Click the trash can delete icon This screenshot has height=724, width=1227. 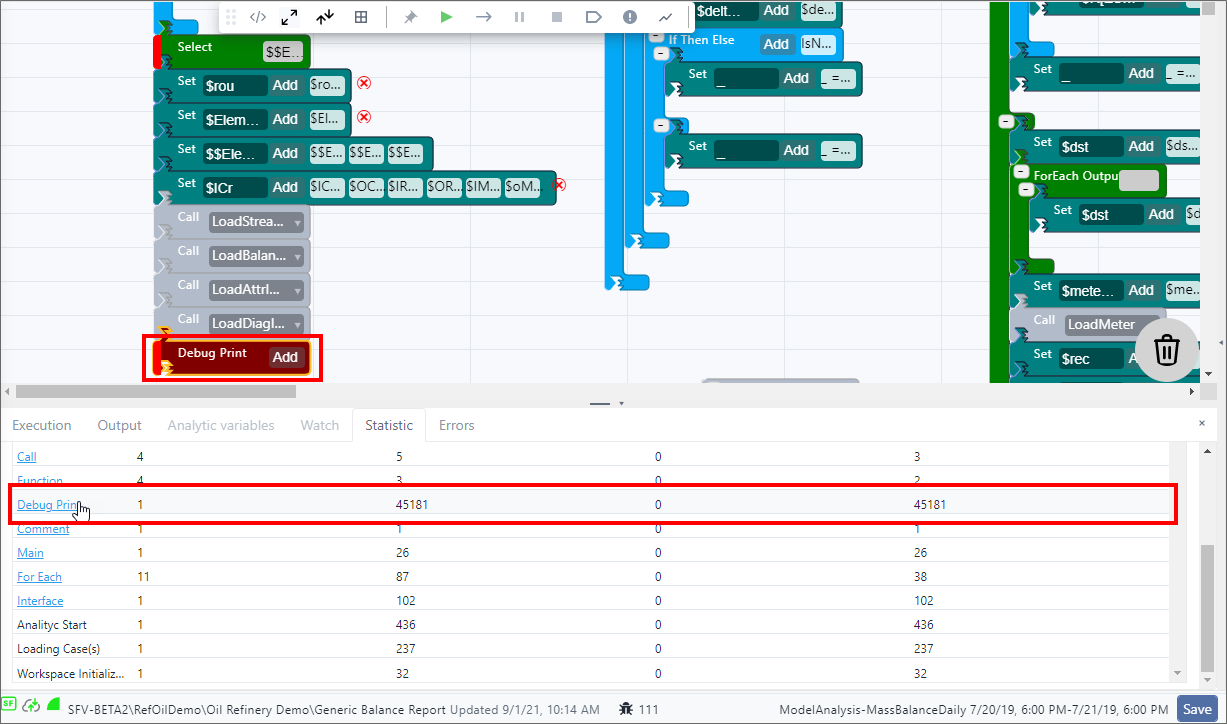(1166, 350)
